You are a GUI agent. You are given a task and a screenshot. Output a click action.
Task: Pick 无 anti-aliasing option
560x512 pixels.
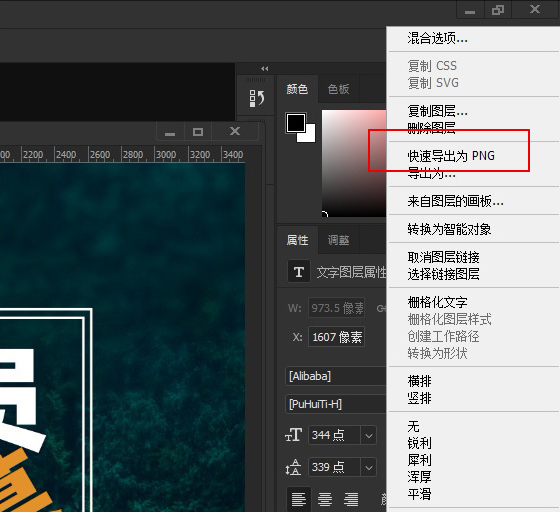click(414, 426)
